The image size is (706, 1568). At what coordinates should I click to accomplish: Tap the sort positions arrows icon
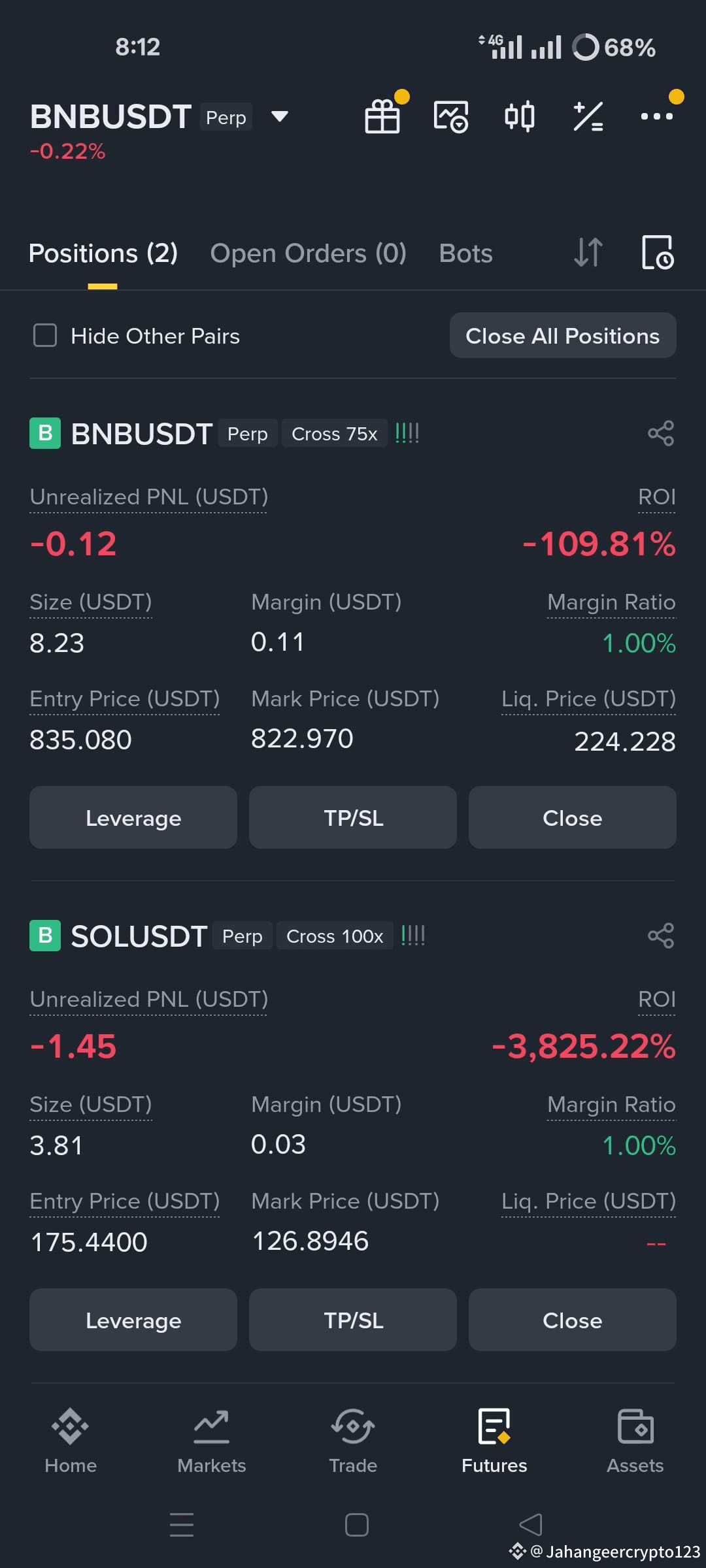tap(588, 253)
